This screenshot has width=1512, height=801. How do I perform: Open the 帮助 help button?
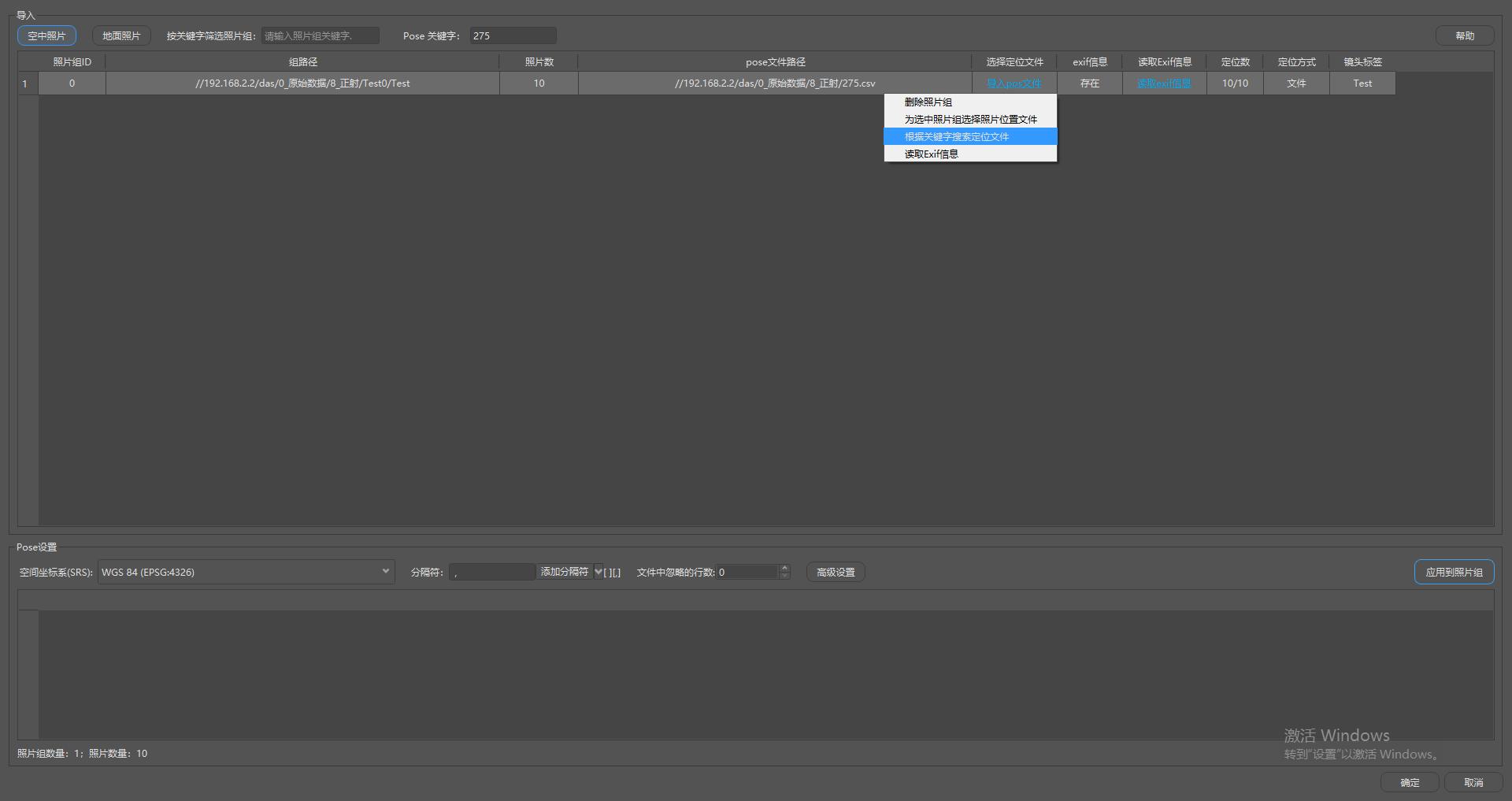click(1465, 35)
